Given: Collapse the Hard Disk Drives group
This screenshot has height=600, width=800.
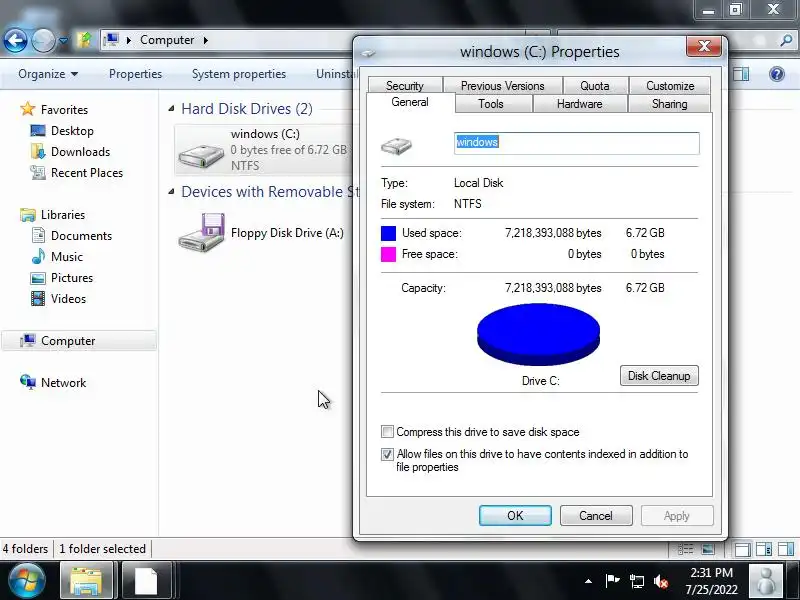Looking at the screenshot, I should pyautogui.click(x=171, y=109).
